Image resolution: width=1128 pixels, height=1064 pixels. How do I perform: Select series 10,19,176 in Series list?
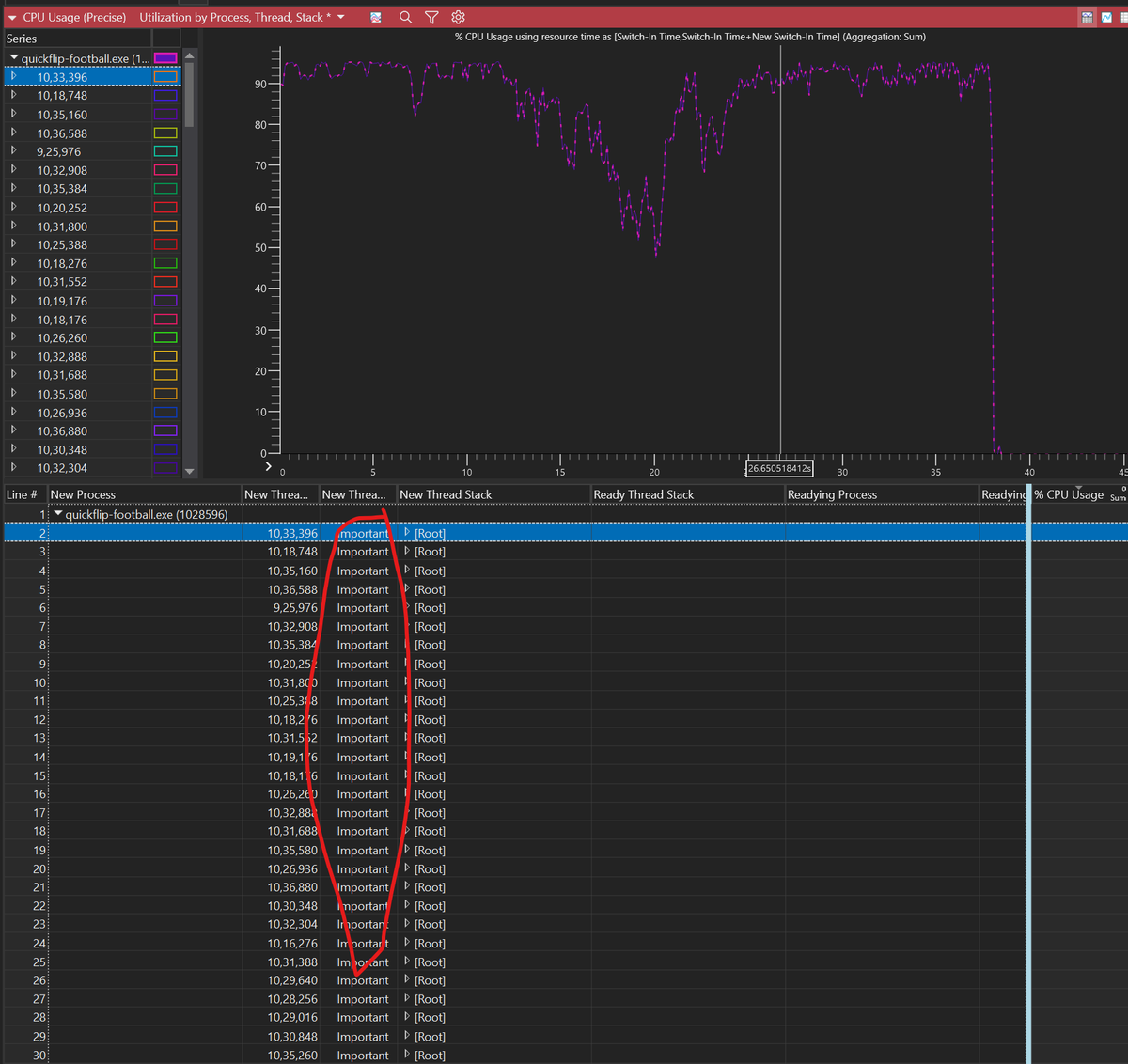coord(62,301)
